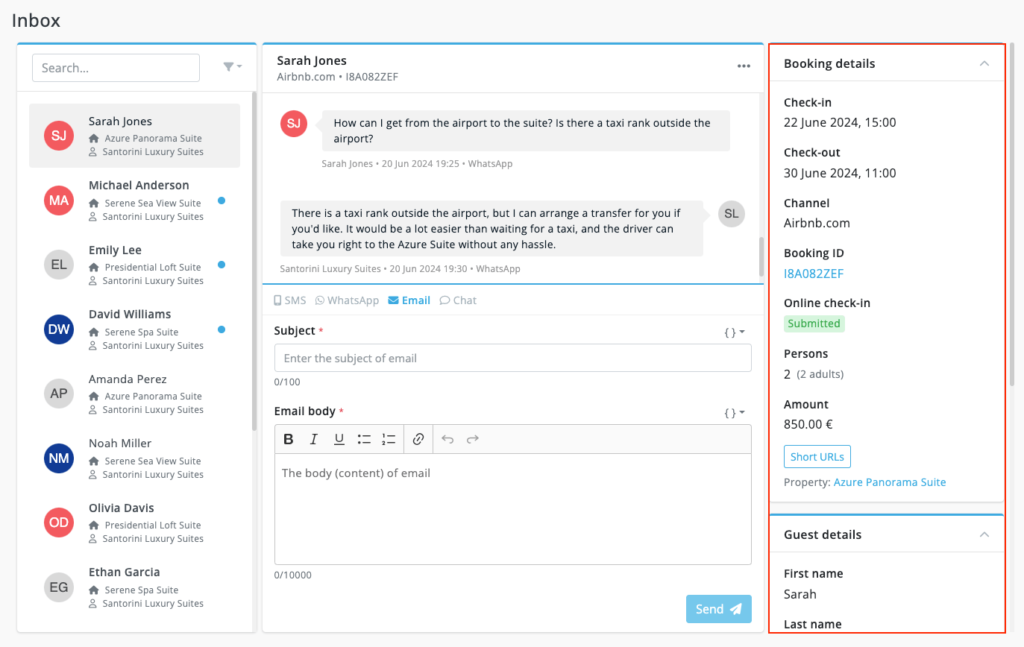The image size is (1024, 647).
Task: Click unread dot on David Williams row
Action: pos(221,329)
